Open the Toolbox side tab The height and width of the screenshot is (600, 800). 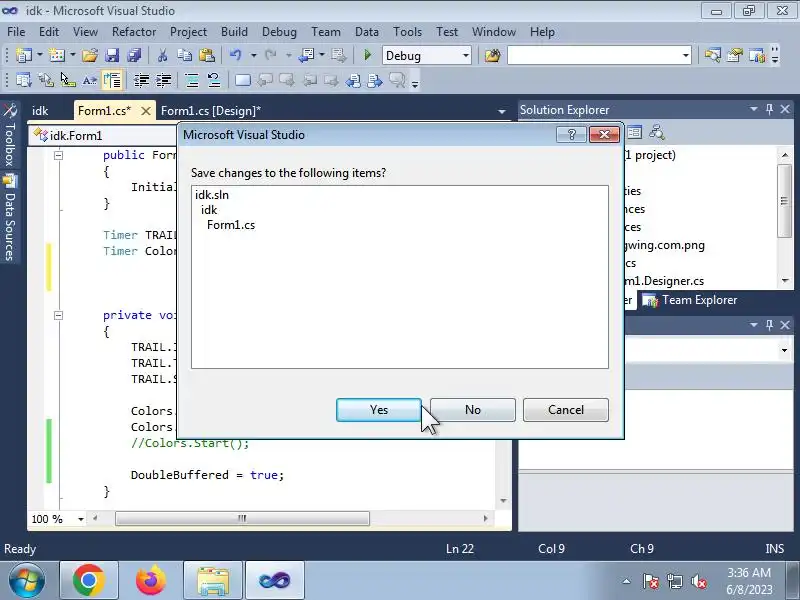(x=10, y=136)
